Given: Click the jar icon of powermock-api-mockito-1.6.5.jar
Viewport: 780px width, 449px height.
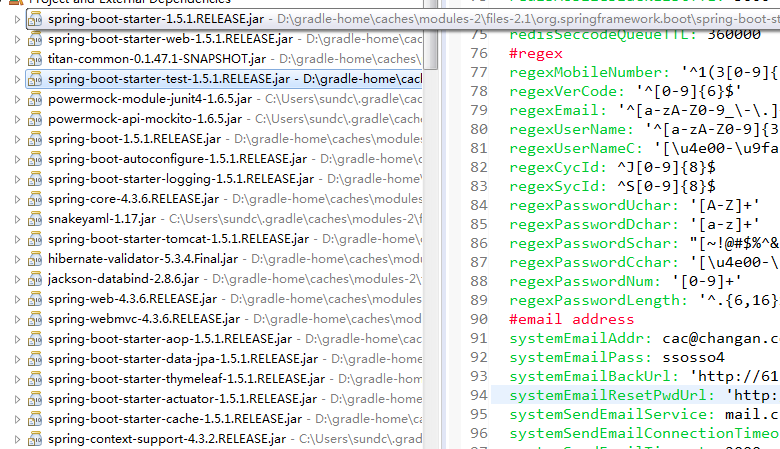Looking at the screenshot, I should (35, 119).
